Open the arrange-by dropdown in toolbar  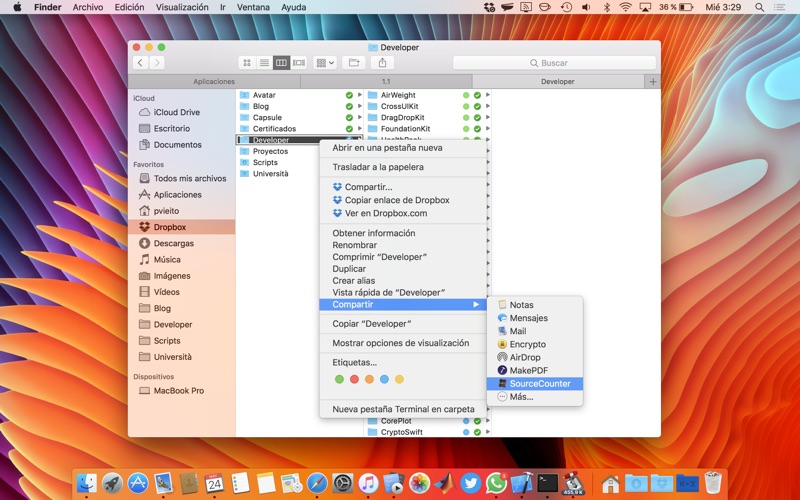tap(325, 63)
